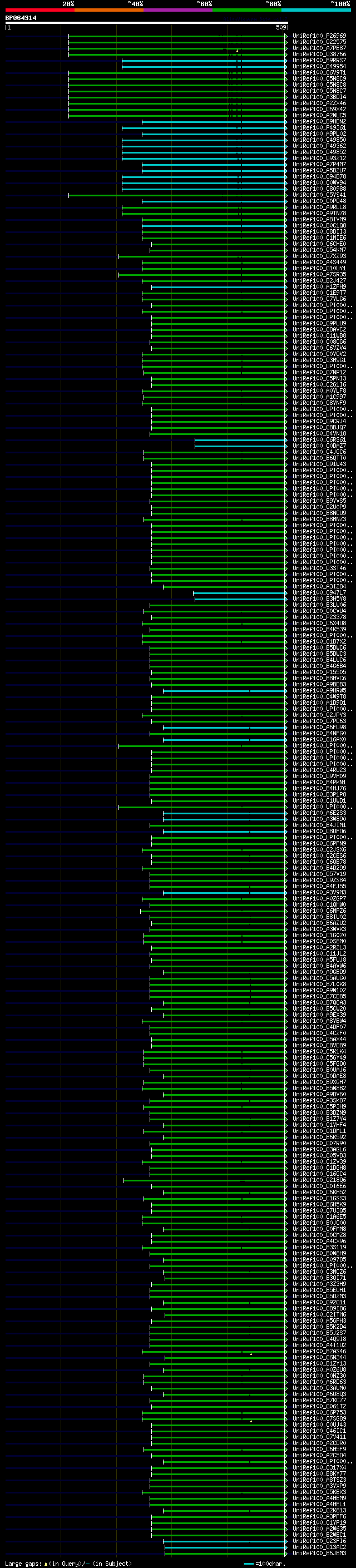Select the UniRef100_A9RLL8 label
Viewport: 356px width, 1568px height.
[319, 207]
